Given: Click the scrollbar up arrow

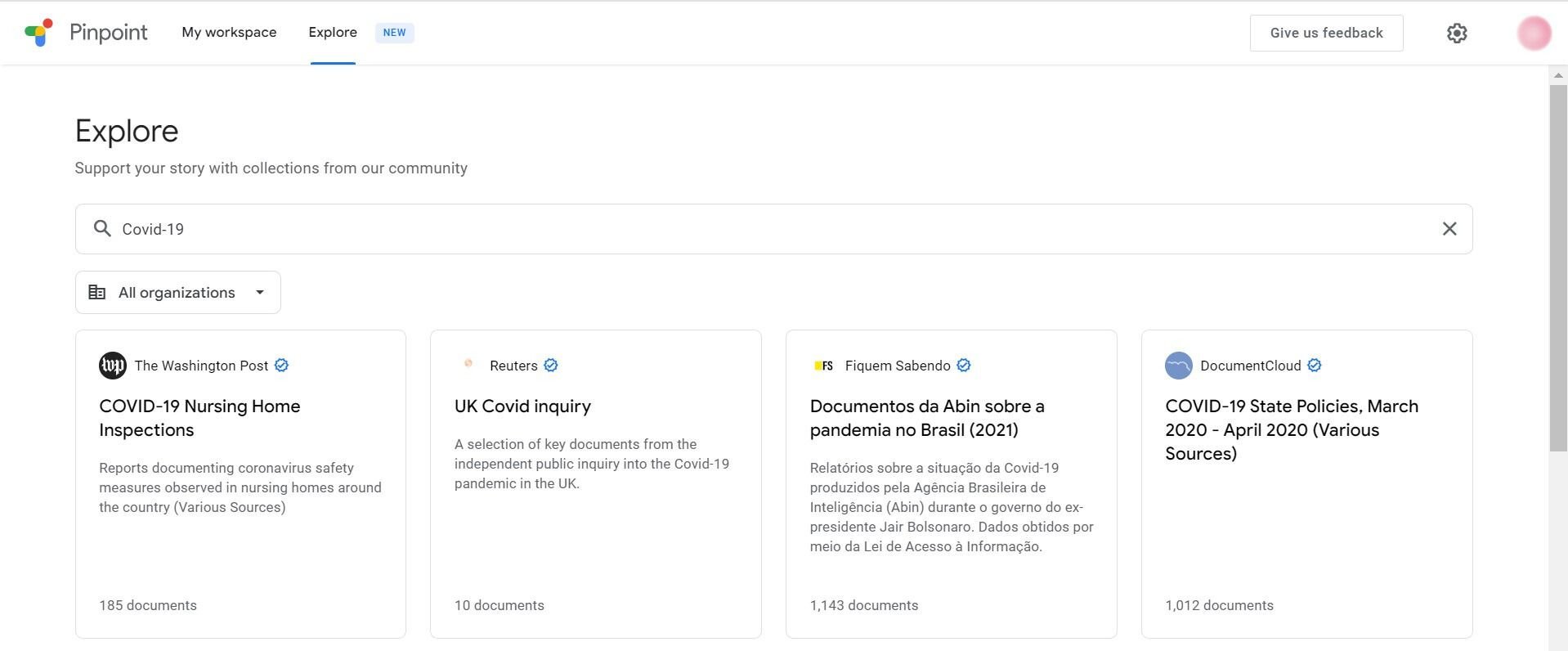Looking at the screenshot, I should point(1558,75).
